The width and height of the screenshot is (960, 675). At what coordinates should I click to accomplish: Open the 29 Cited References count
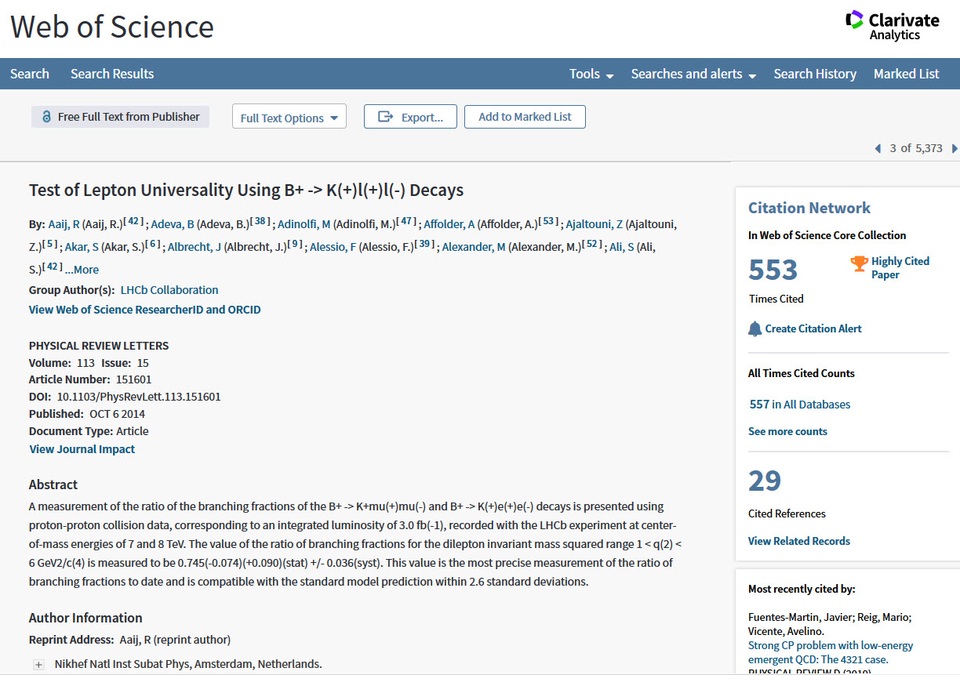tap(765, 481)
